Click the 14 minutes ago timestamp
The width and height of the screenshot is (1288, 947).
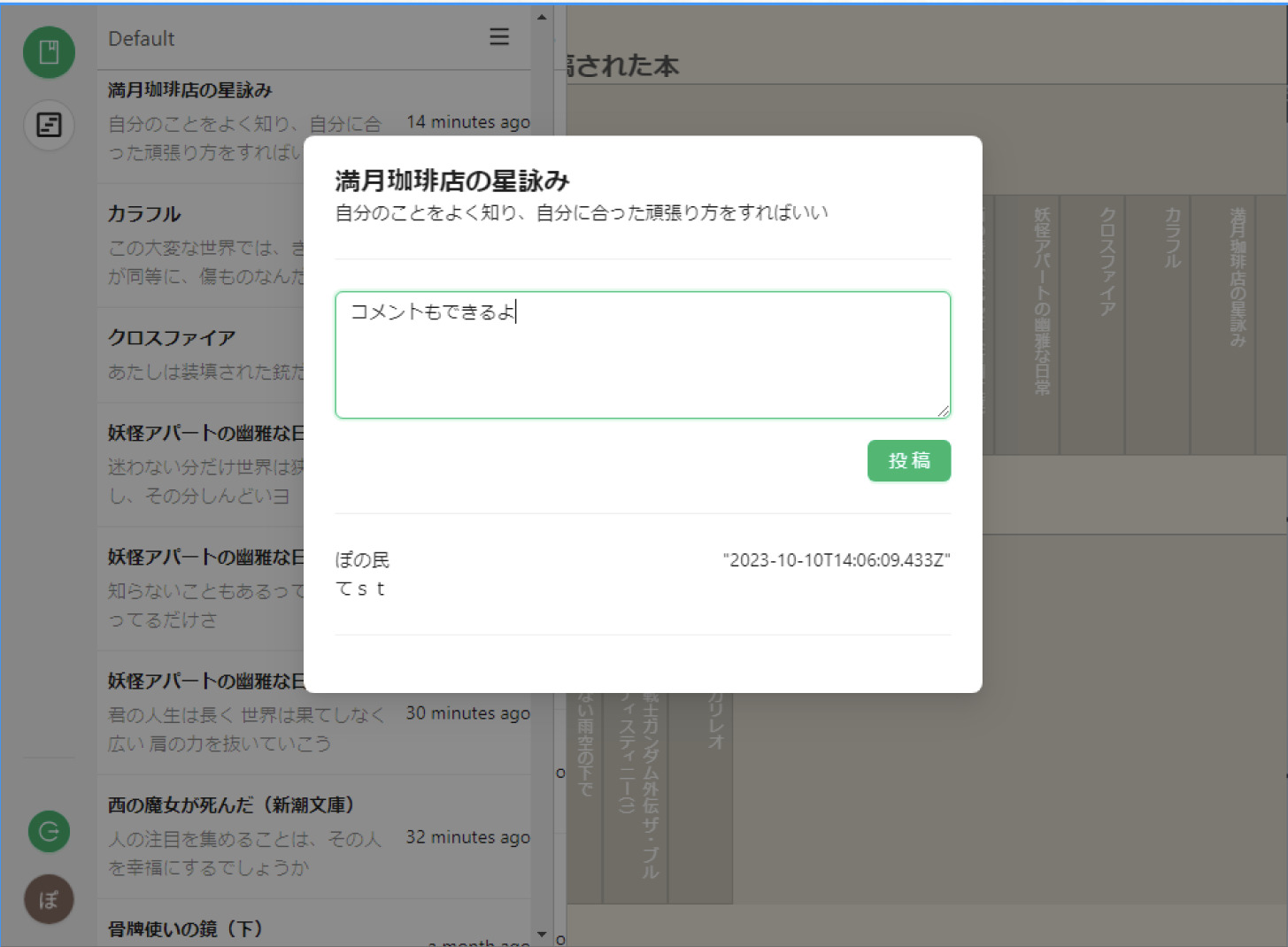pos(468,122)
